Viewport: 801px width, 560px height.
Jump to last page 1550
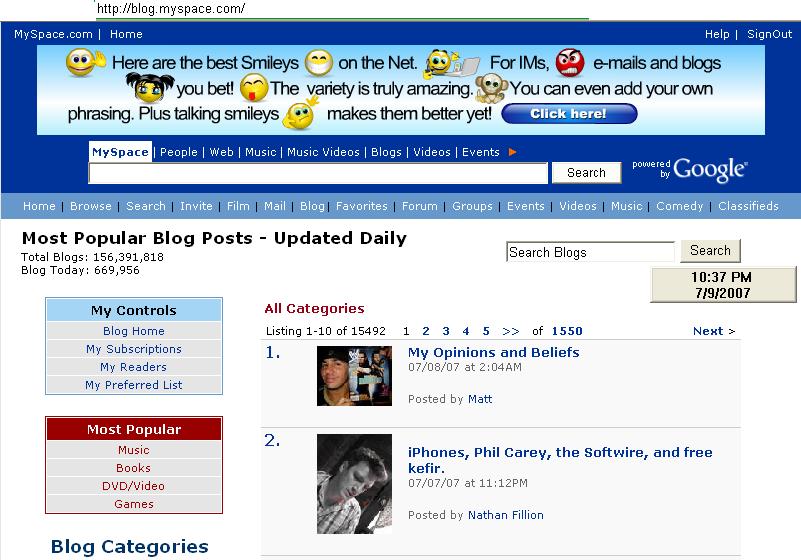pos(567,331)
